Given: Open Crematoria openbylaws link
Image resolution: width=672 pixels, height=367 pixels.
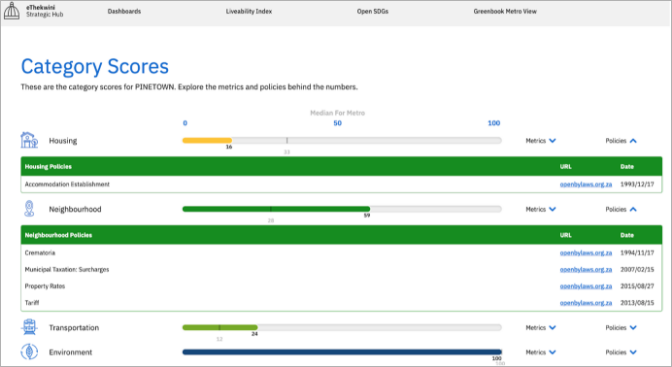Looking at the screenshot, I should pos(586,253).
